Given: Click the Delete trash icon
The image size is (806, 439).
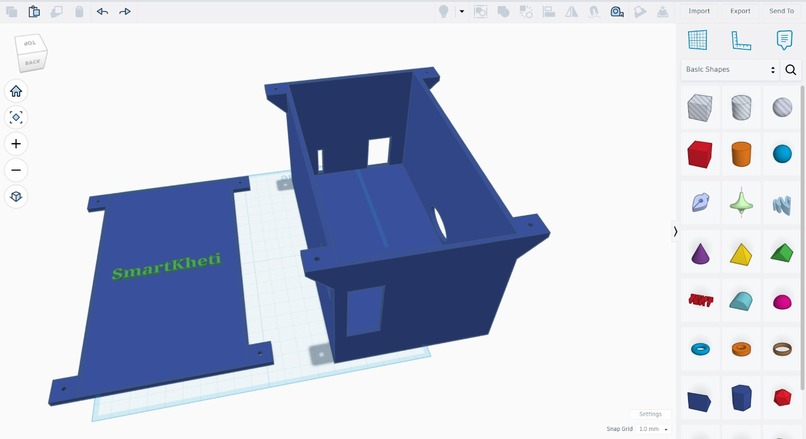Looking at the screenshot, I should pos(79,11).
